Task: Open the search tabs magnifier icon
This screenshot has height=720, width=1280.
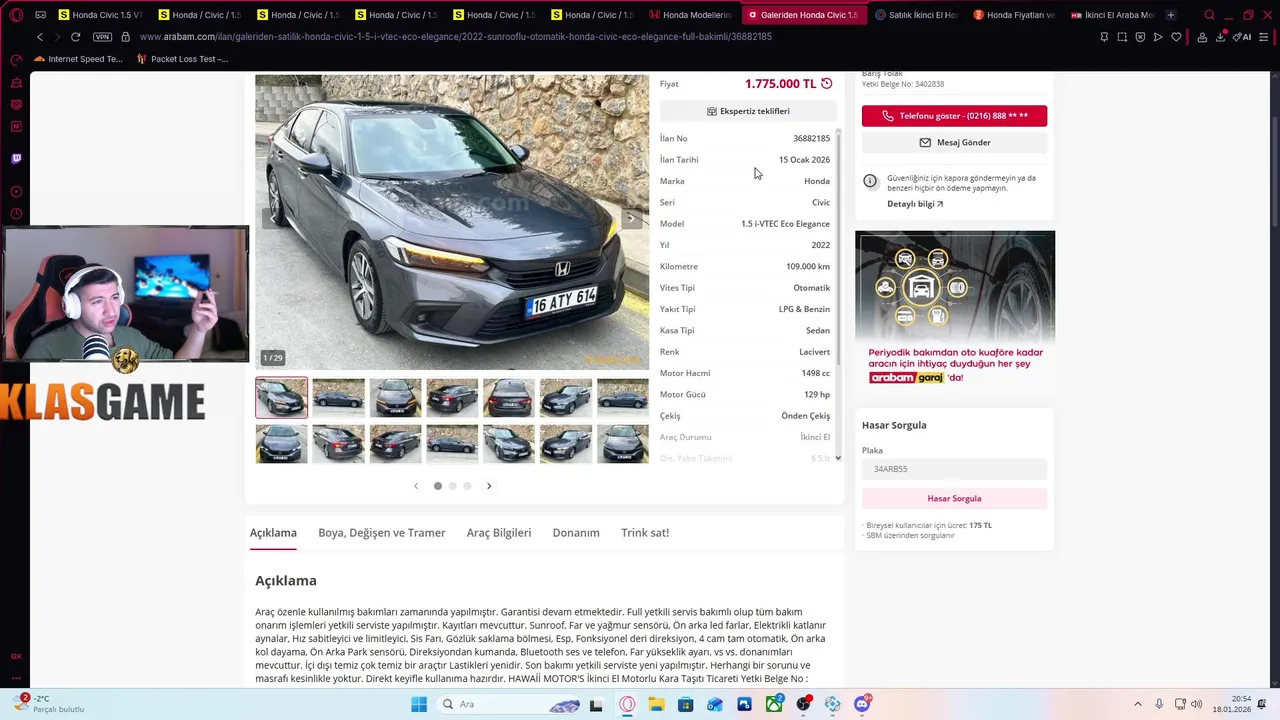Action: (x=1209, y=15)
